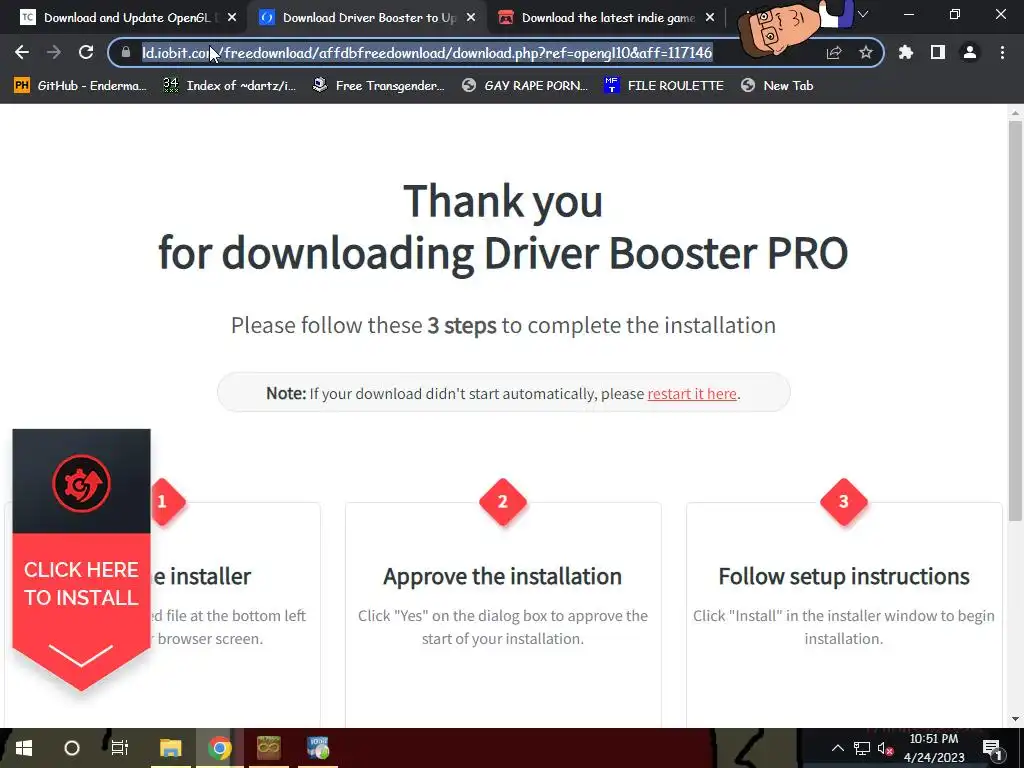Screen dimensions: 1024x768
Task: Click the 'Approve the installation' heading
Action: pos(502,576)
